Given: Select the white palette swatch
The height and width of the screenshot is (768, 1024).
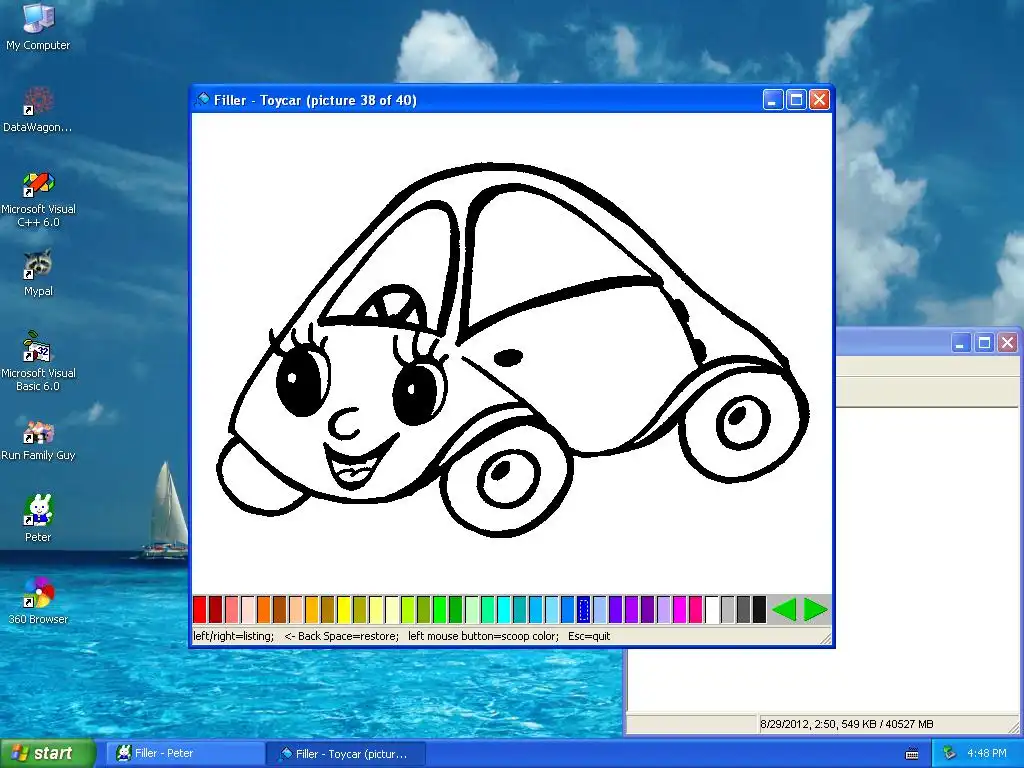Looking at the screenshot, I should coord(712,609).
